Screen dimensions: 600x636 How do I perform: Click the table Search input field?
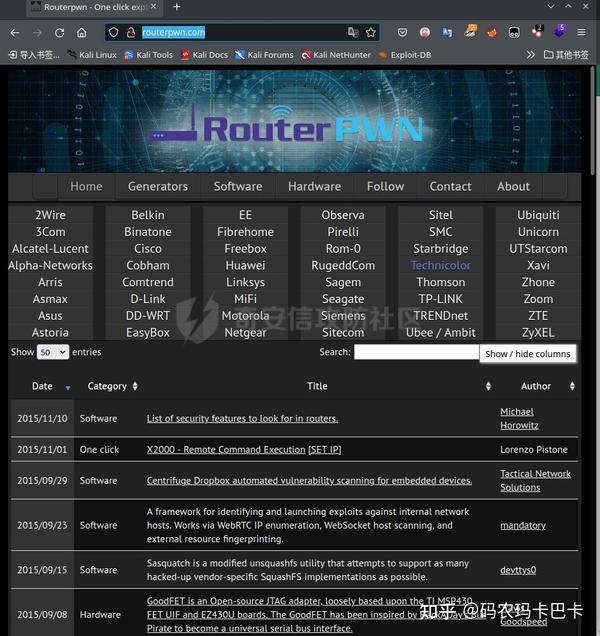[416, 352]
